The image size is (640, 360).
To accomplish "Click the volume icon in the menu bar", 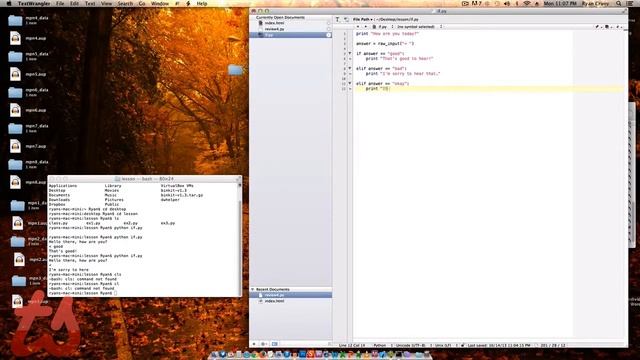I will pyautogui.click(x=507, y=3).
